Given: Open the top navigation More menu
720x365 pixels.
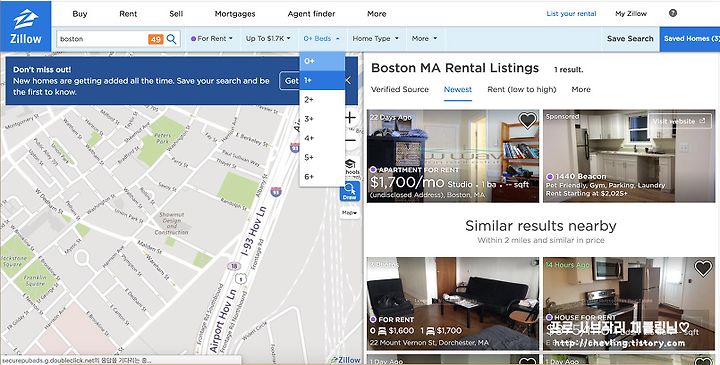Looking at the screenshot, I should coord(377,14).
